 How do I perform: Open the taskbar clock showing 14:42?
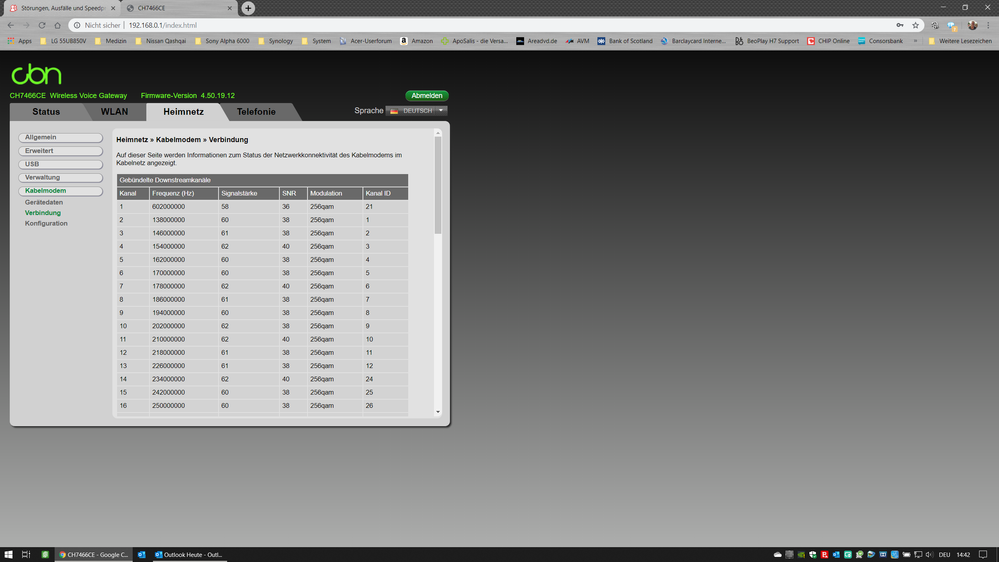click(x=963, y=554)
